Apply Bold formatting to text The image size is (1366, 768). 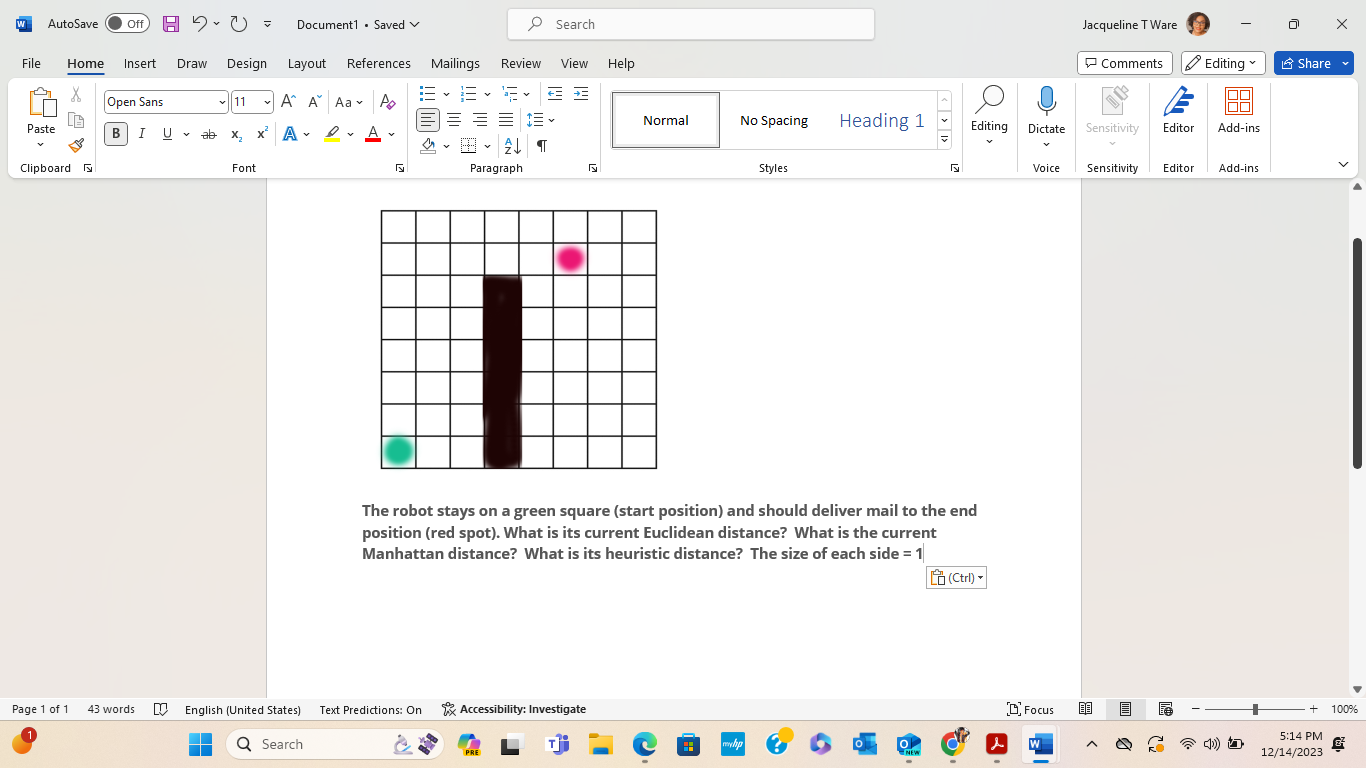click(x=115, y=133)
